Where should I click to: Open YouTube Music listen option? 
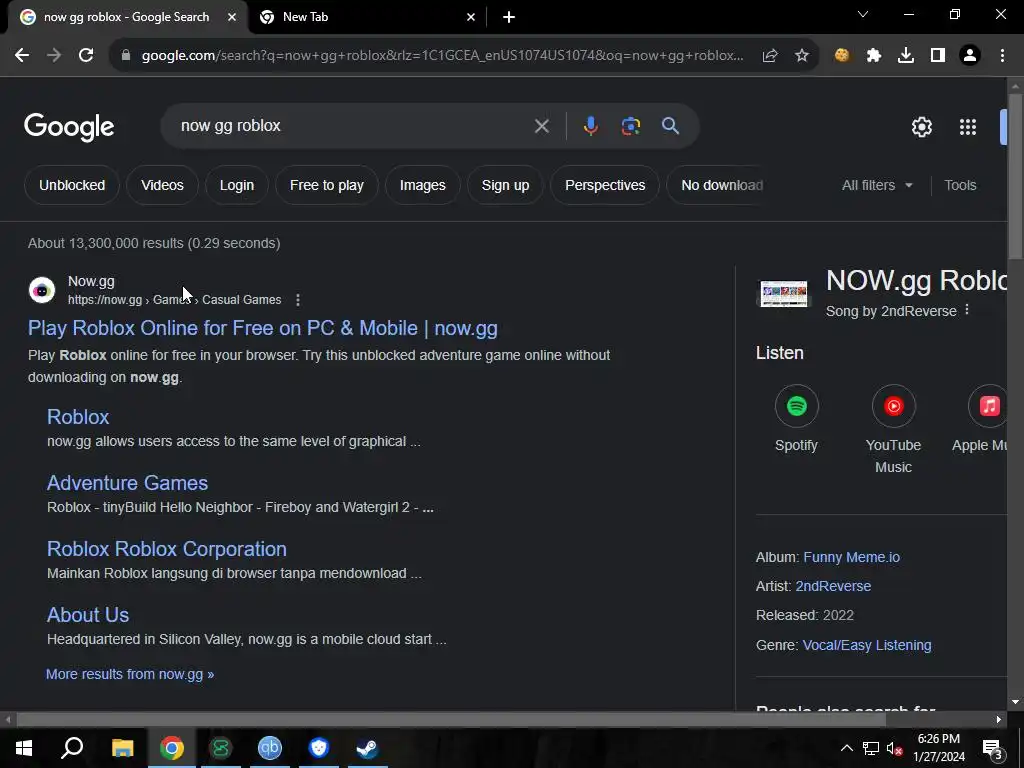(x=893, y=429)
